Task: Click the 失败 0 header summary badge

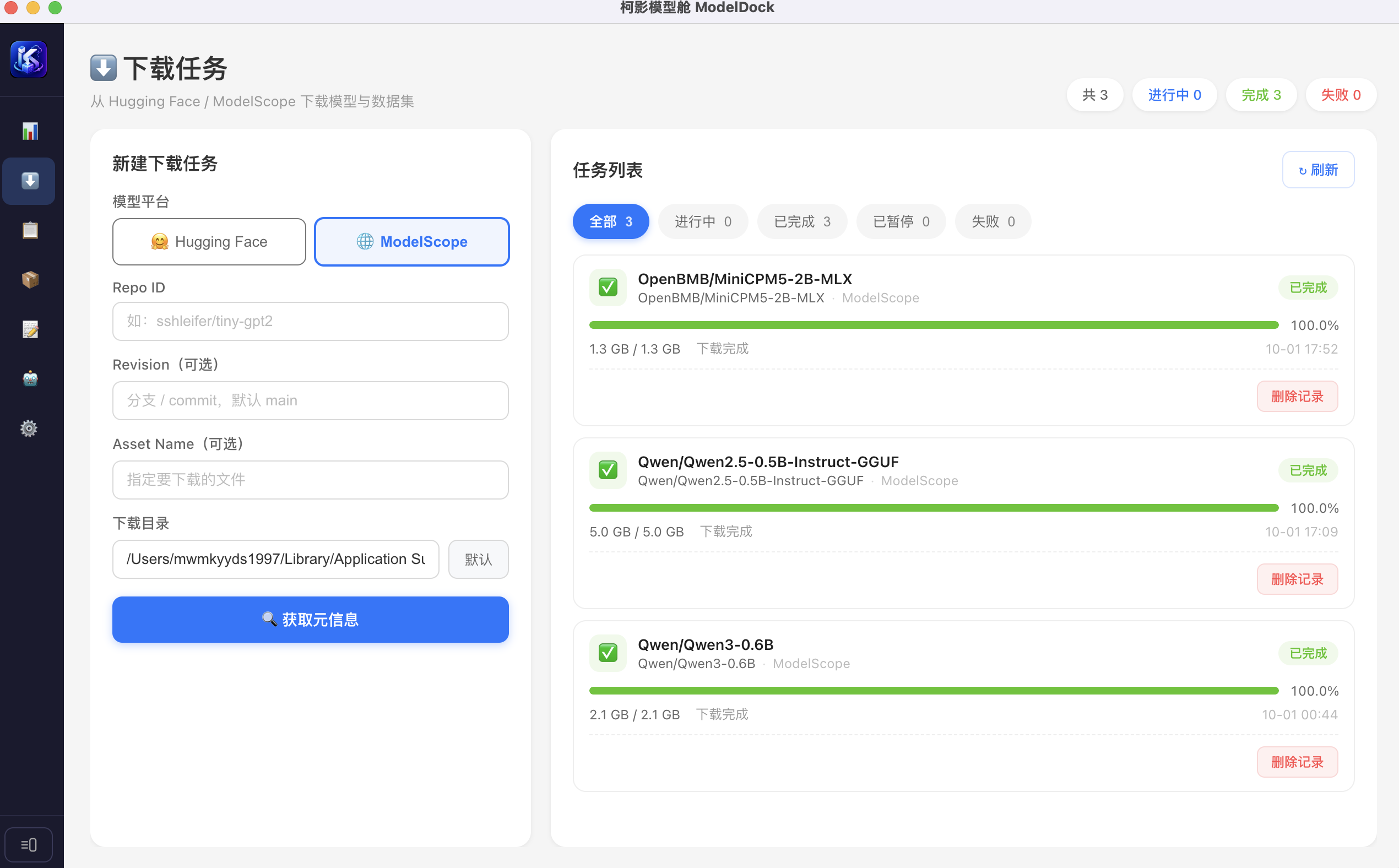Action: (x=1341, y=95)
